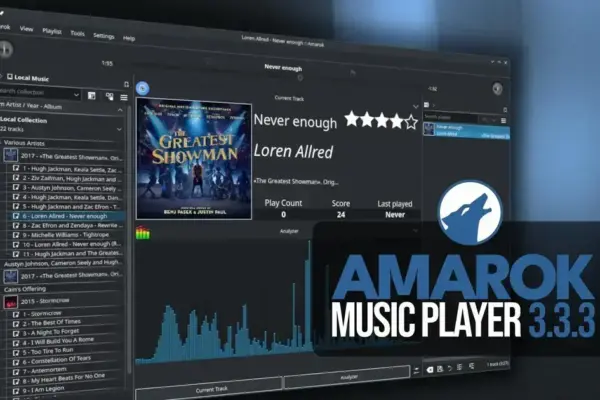Click the Analyzer applet equalizer icon
The image size is (600, 400).
pos(143,233)
